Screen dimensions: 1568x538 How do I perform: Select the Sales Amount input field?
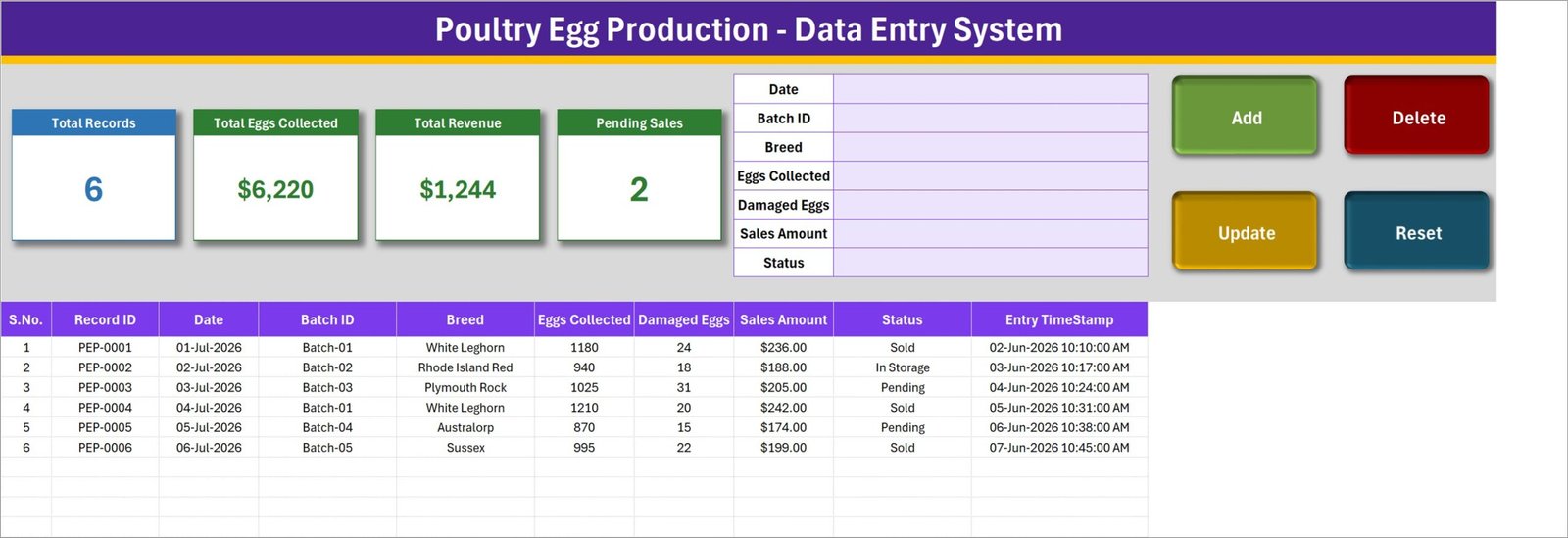(x=990, y=233)
